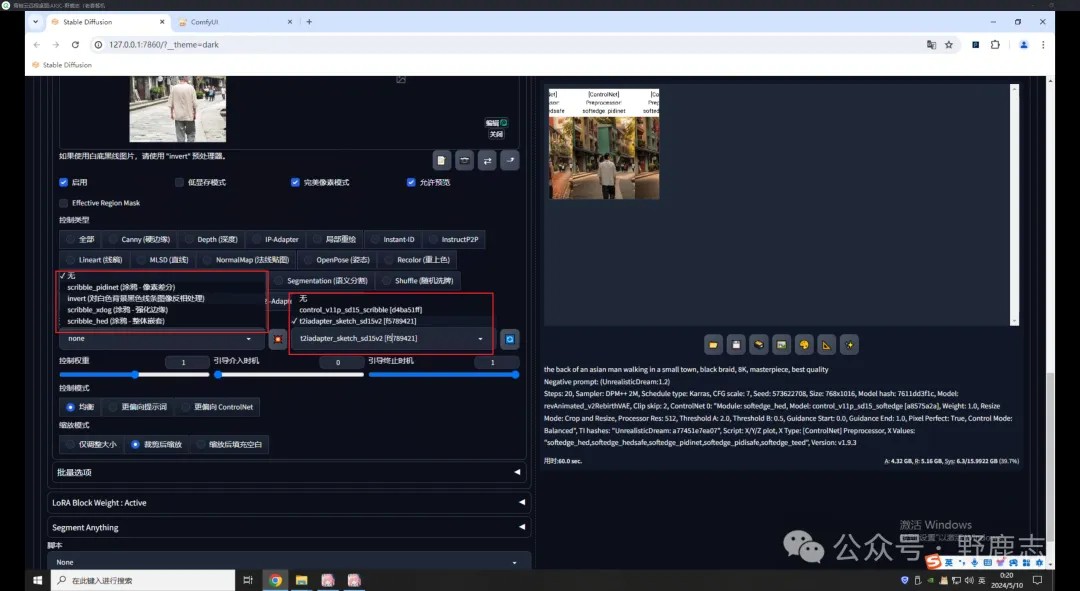
Task: Create new canvas with the document icon
Action: 442,160
